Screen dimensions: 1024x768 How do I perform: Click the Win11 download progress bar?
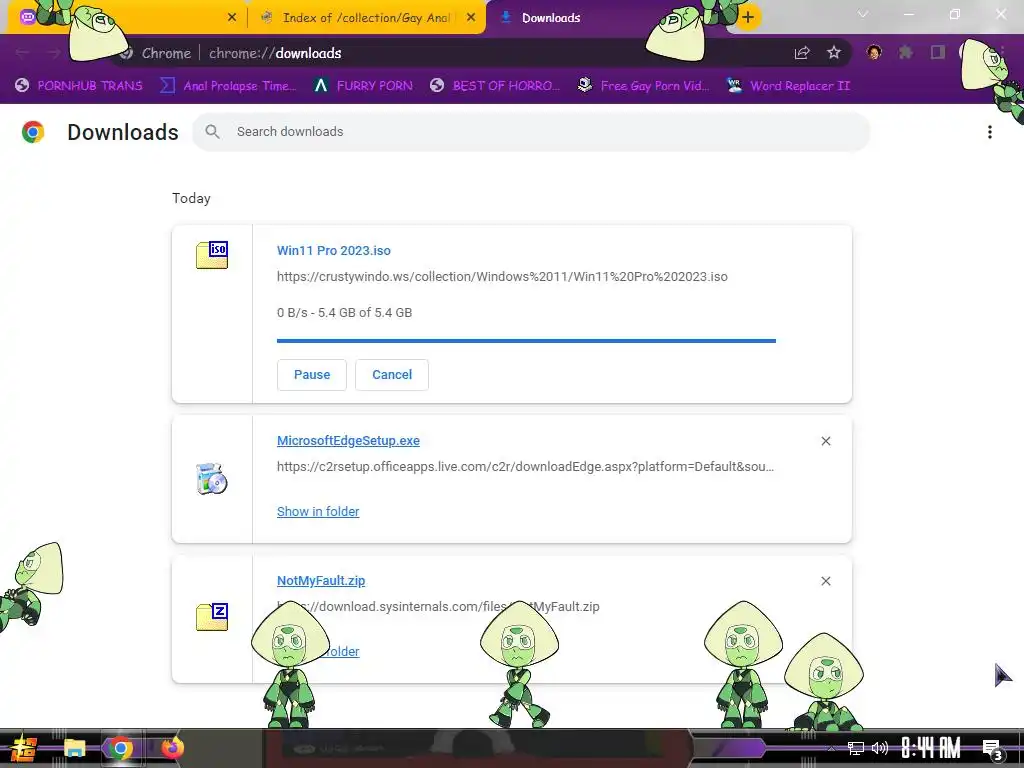(x=526, y=341)
